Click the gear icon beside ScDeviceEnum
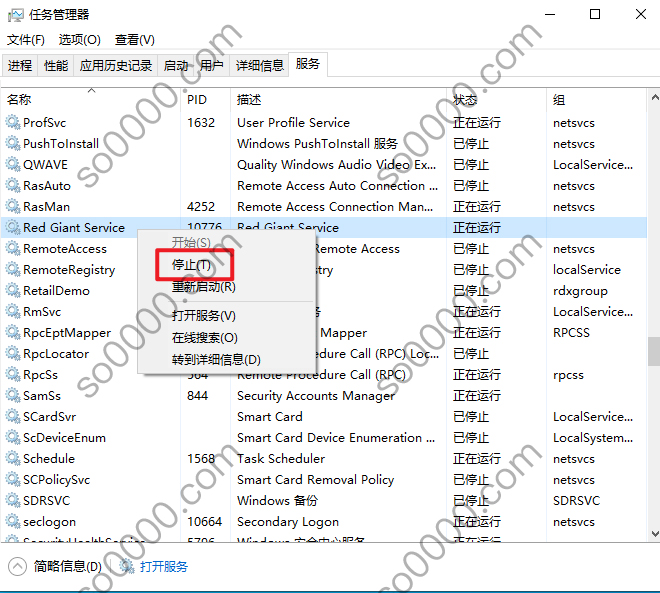The image size is (660, 593). coord(13,438)
